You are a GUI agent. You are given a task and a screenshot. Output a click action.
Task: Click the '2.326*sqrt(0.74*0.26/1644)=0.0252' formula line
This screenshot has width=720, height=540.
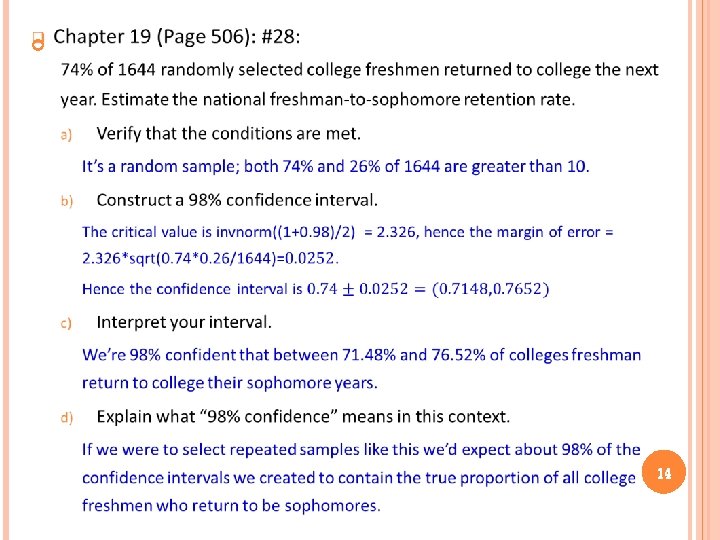(x=210, y=257)
